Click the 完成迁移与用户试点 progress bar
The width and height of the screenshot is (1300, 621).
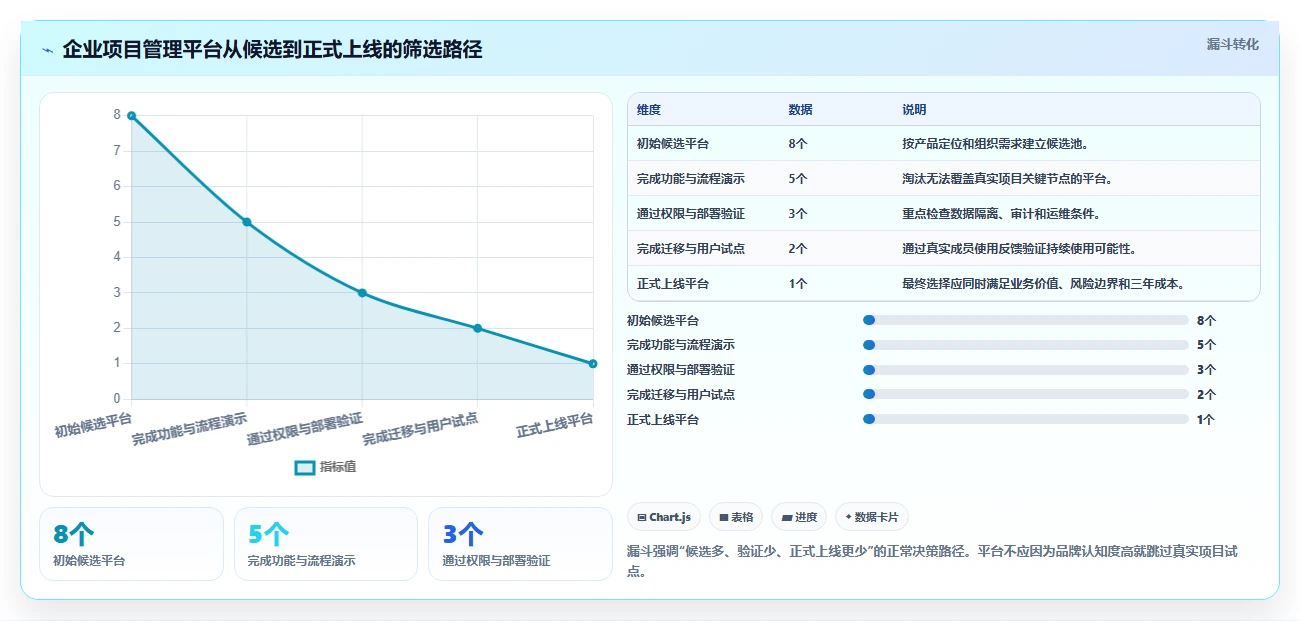point(1025,395)
